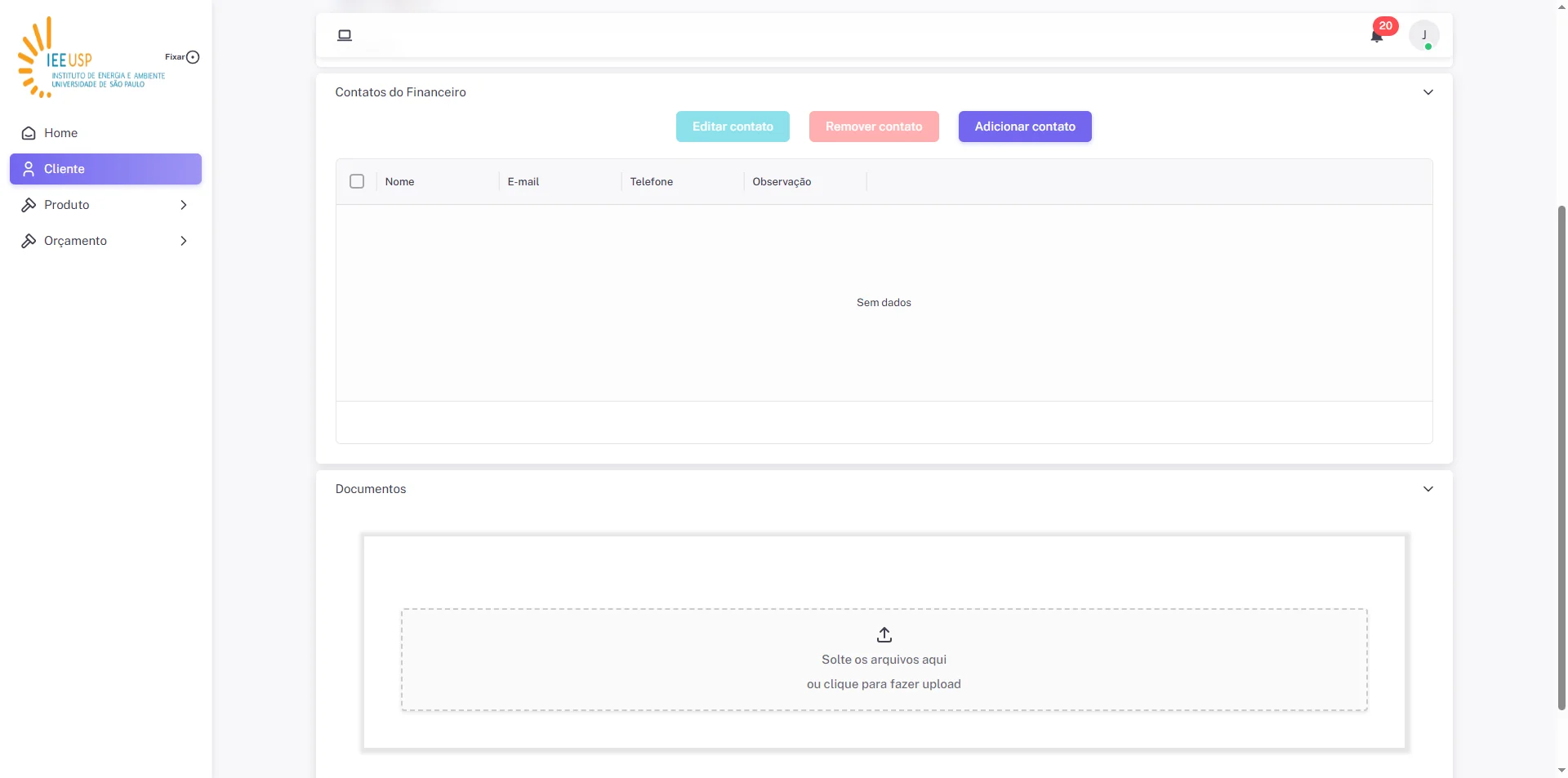The image size is (1568, 778).
Task: Collapse the Documentos section
Action: pos(1428,489)
